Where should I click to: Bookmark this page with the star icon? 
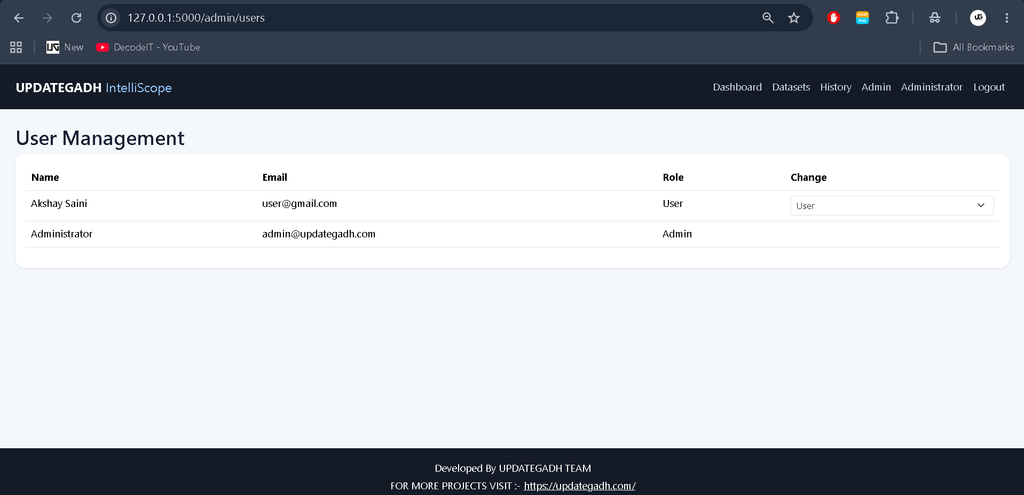pyautogui.click(x=793, y=18)
